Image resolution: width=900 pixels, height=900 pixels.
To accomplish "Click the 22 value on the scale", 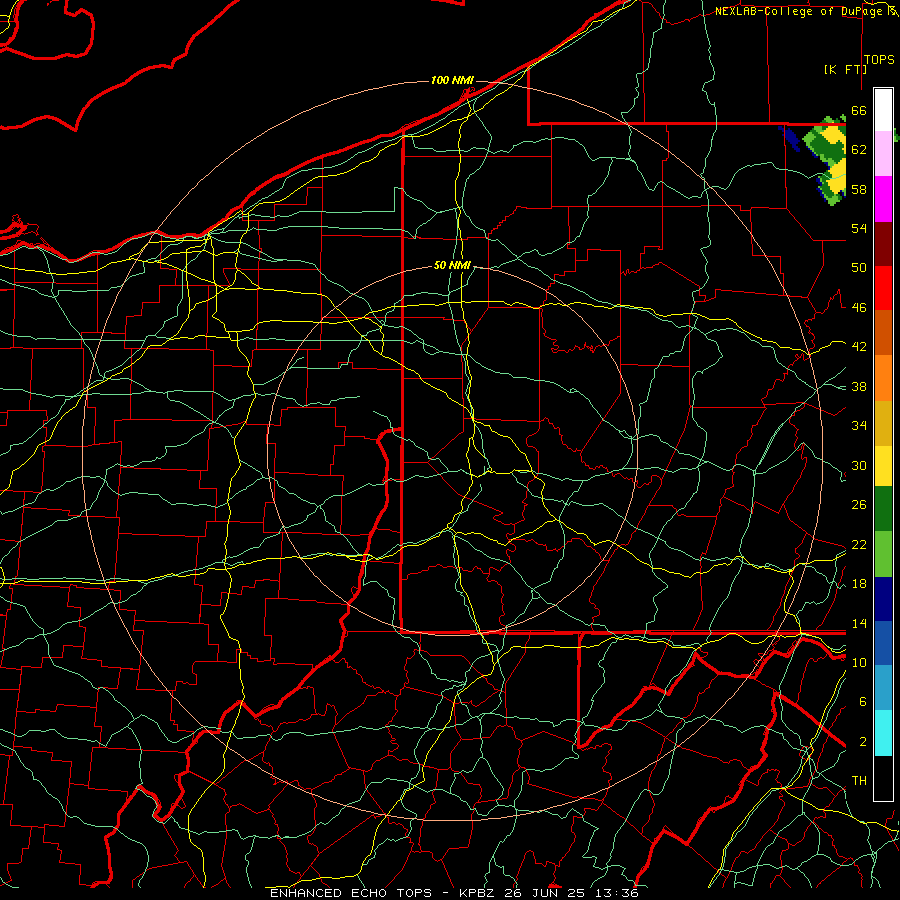I will (859, 544).
